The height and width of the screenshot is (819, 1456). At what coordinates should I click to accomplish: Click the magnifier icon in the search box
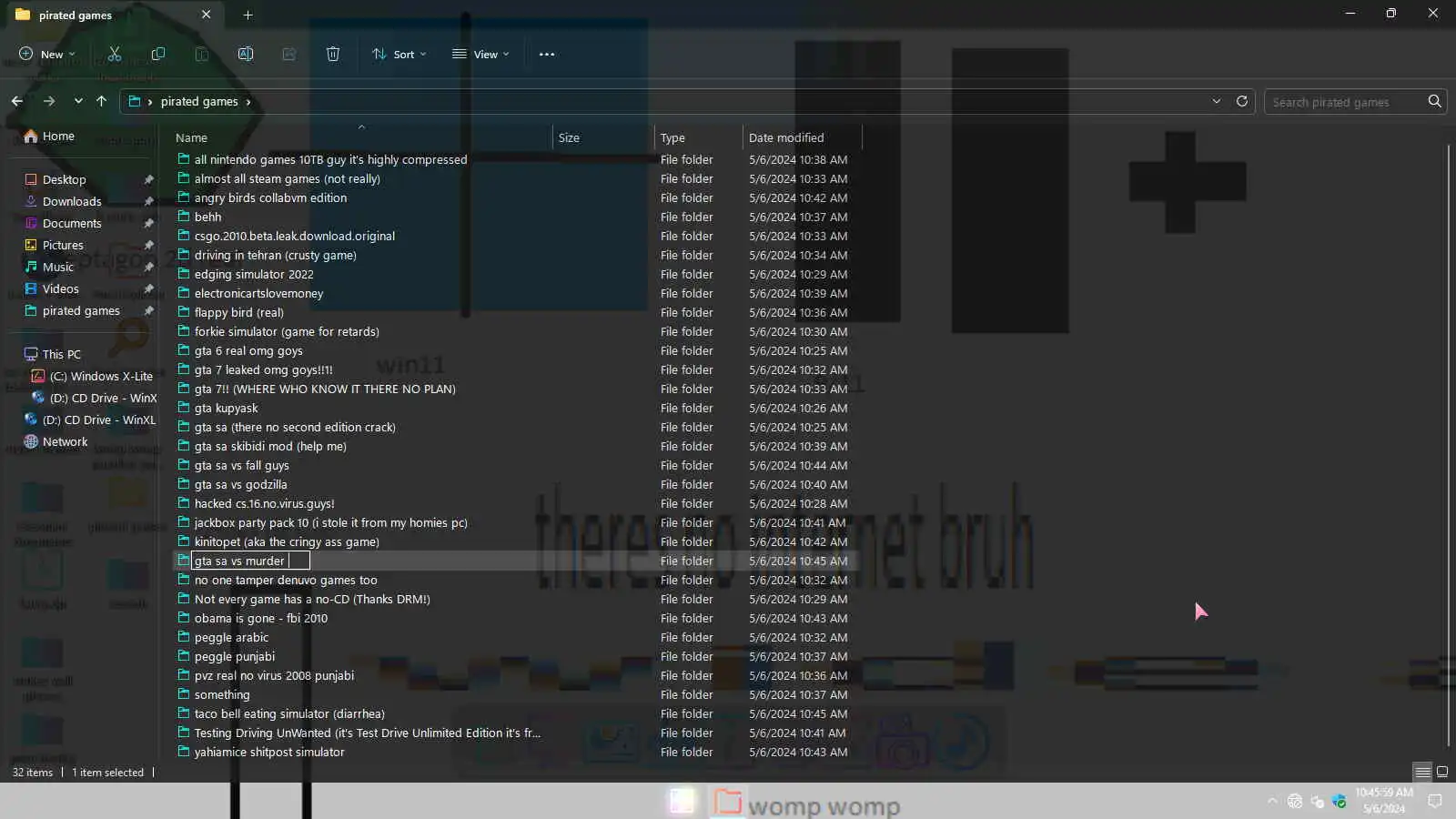(x=1435, y=101)
